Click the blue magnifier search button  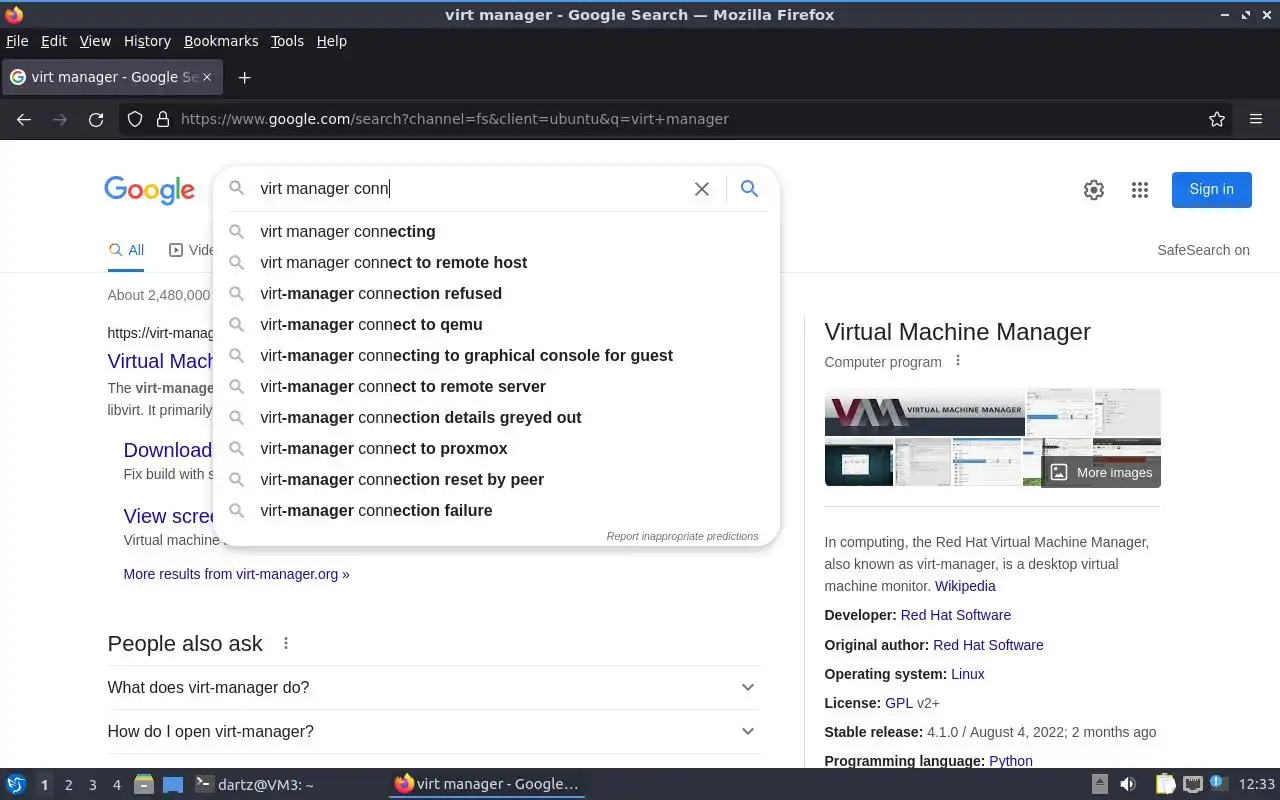[x=749, y=189]
